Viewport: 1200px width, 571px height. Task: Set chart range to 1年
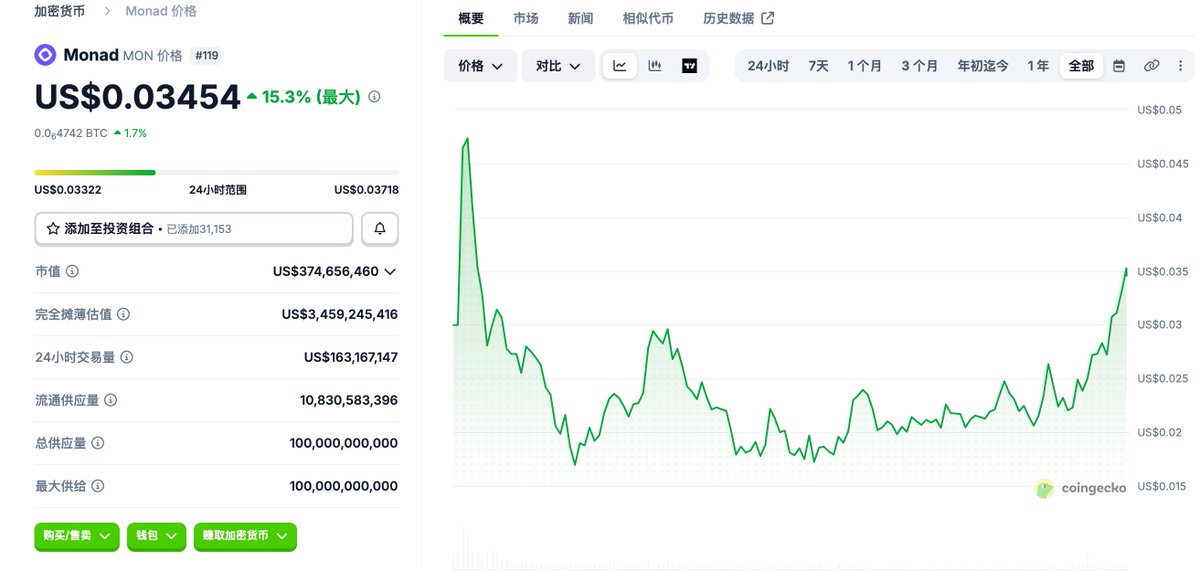1038,66
